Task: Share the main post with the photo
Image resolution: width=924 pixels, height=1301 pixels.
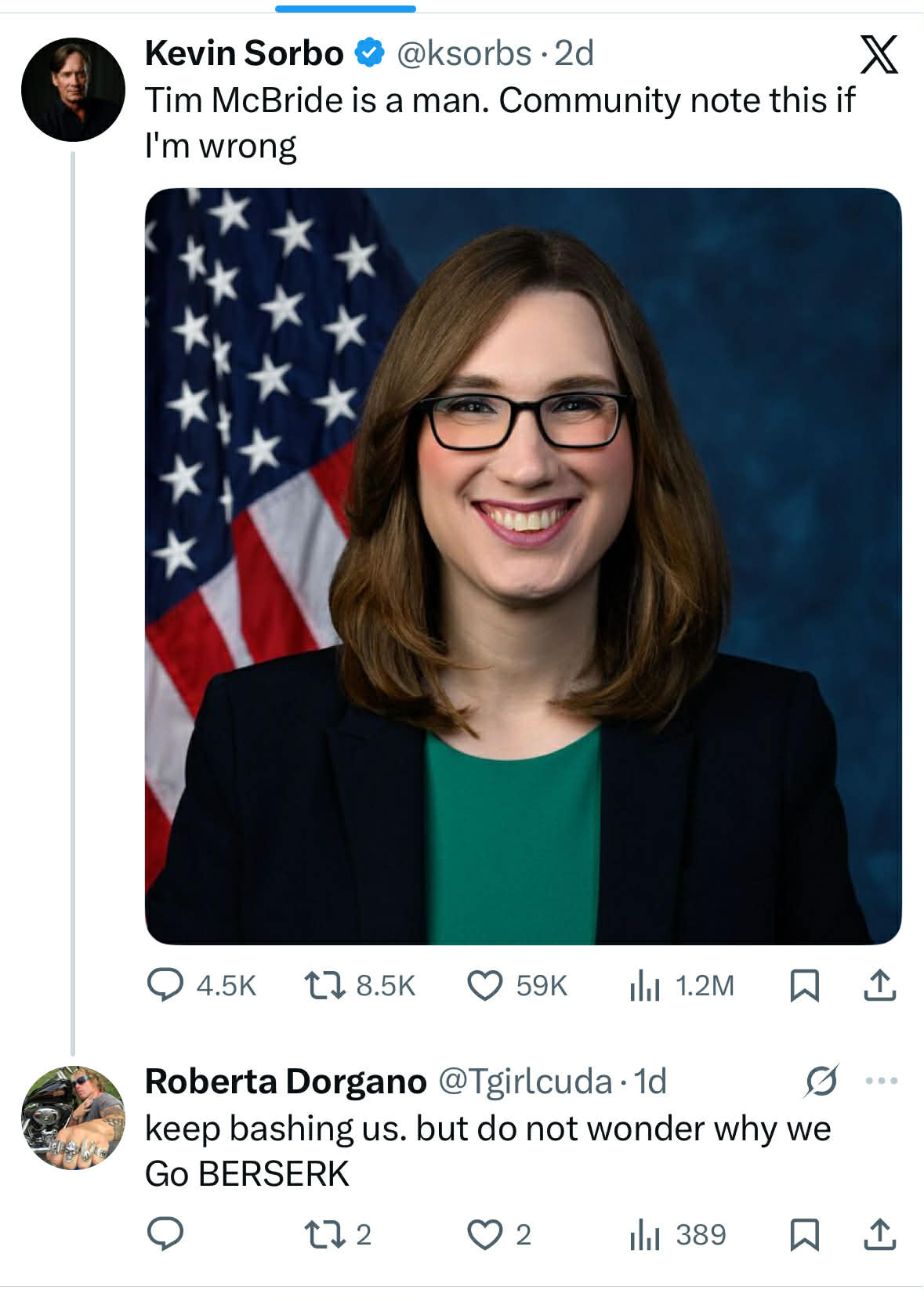Action: pos(879,985)
